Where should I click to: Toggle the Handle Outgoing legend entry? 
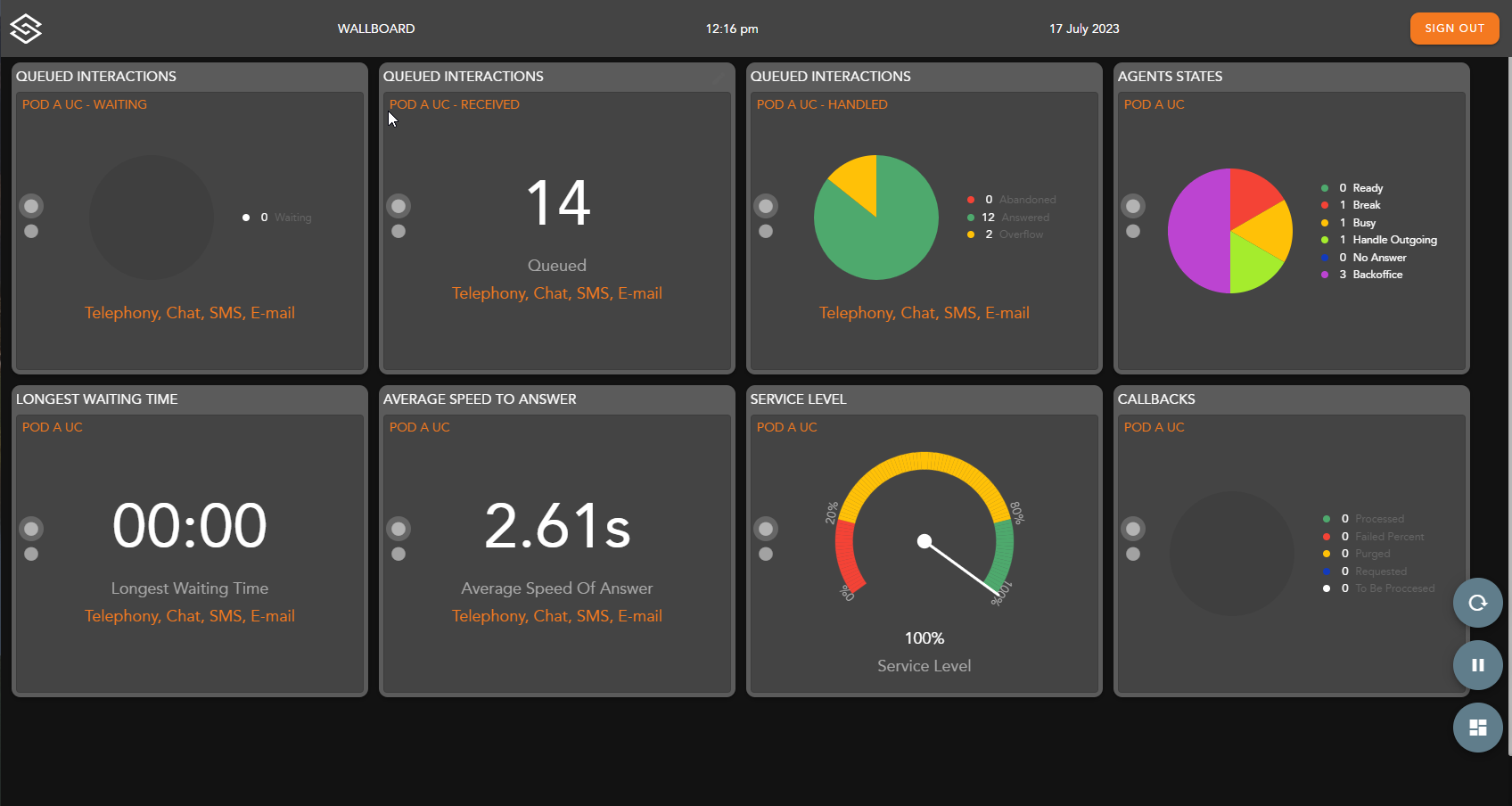pyautogui.click(x=1379, y=240)
